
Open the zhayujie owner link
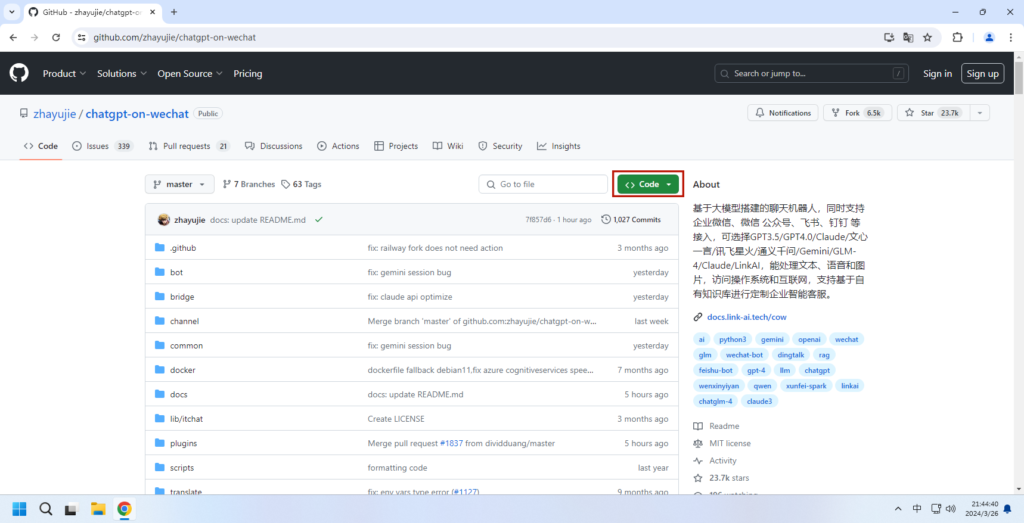(x=55, y=114)
